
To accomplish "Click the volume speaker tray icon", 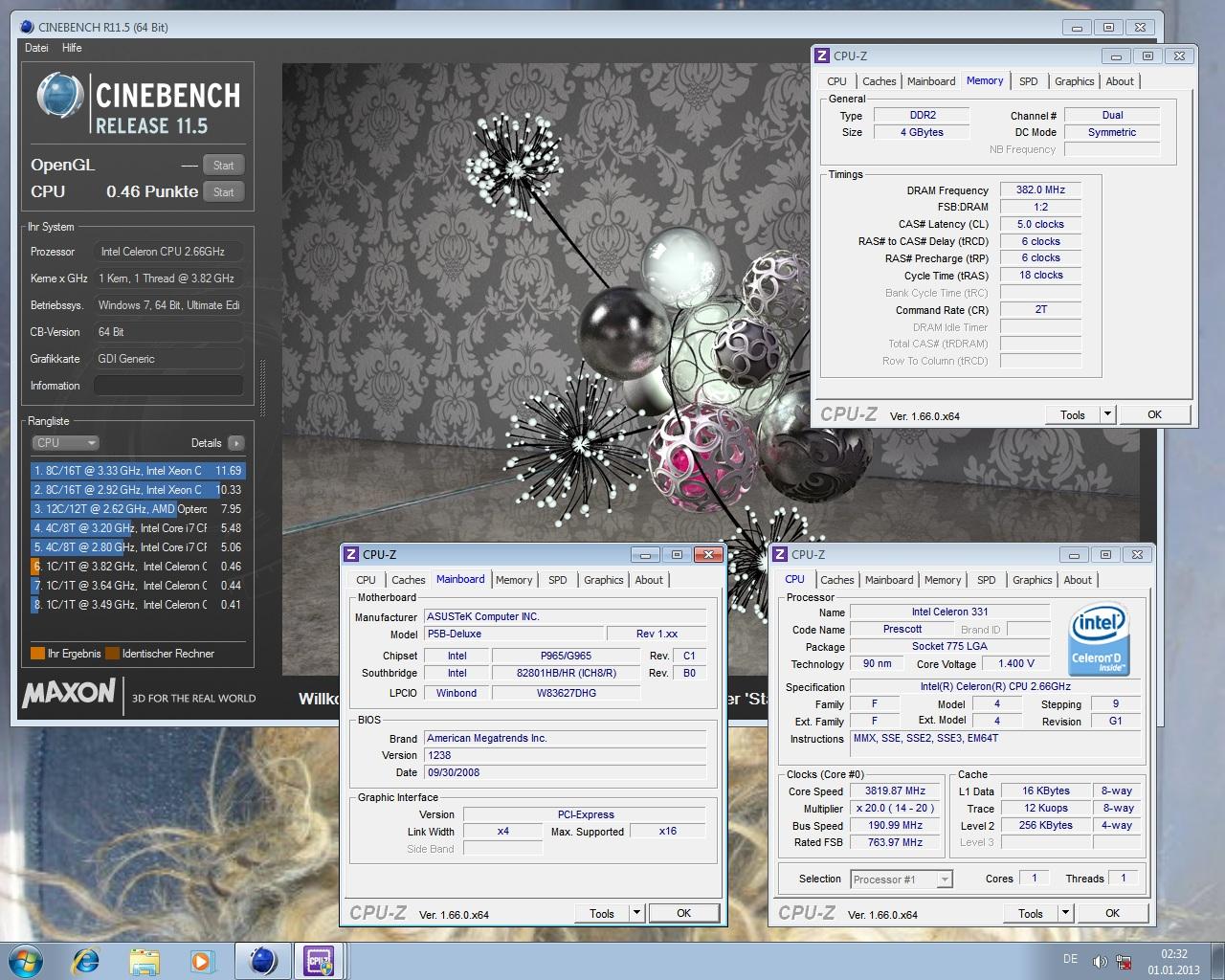I will [1100, 961].
